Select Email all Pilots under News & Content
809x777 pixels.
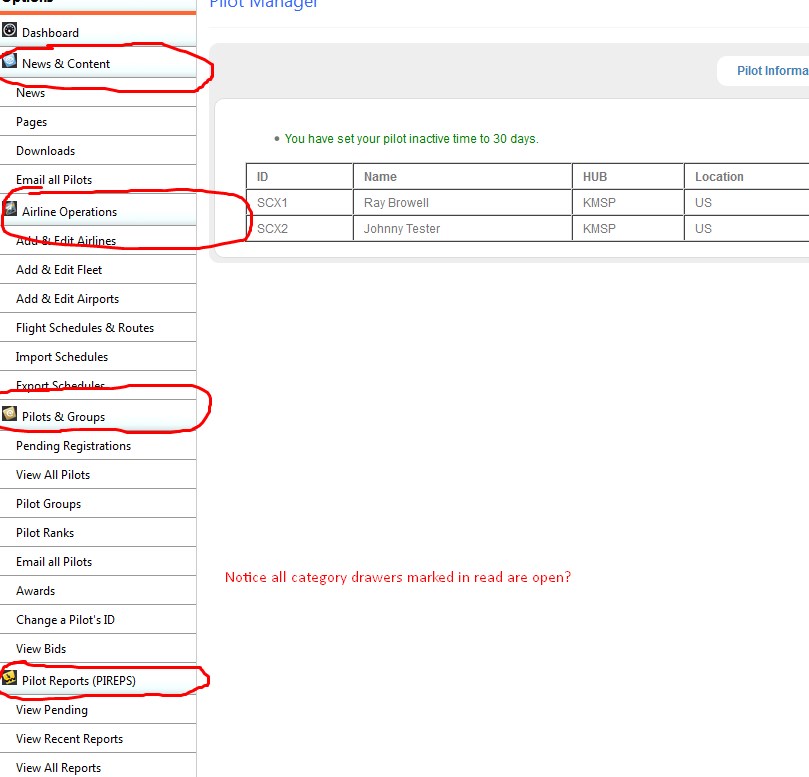coord(98,180)
